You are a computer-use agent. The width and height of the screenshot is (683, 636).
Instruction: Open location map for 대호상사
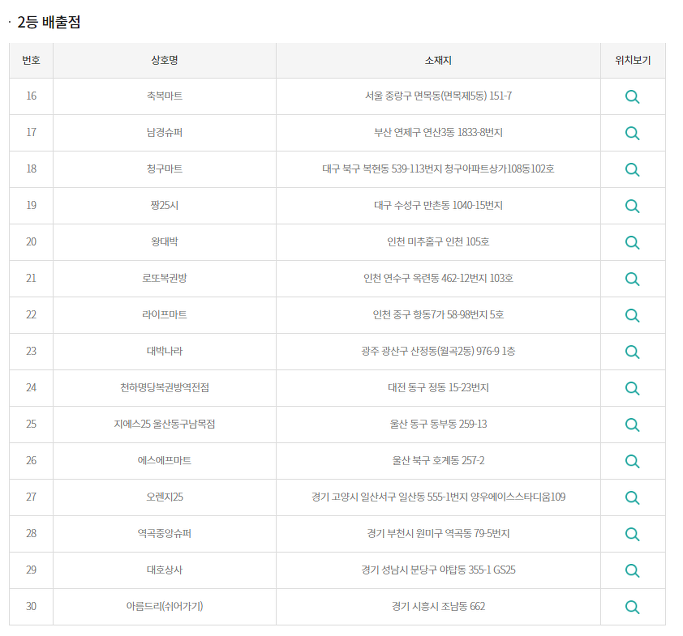coord(632,570)
